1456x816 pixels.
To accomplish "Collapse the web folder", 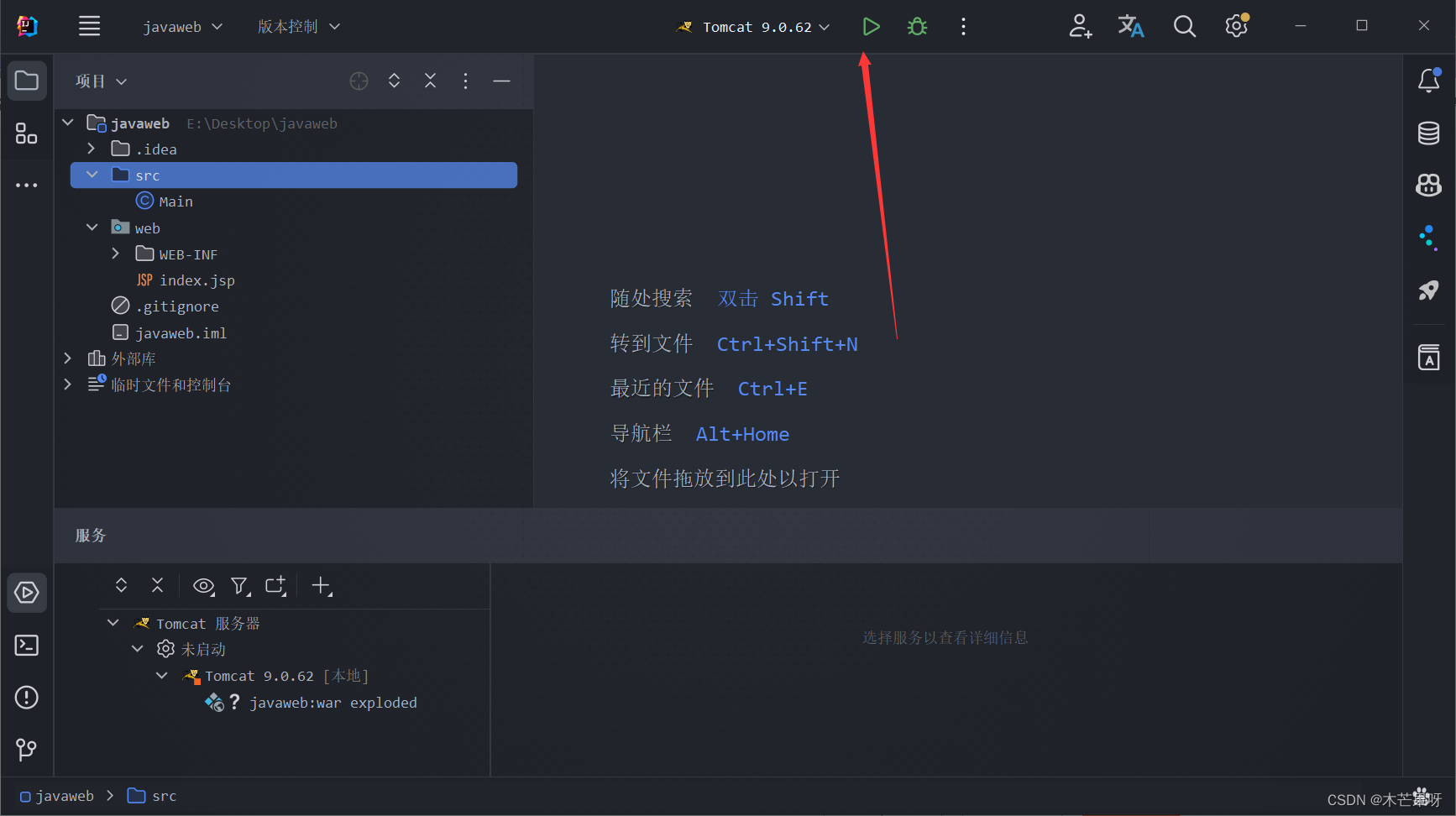I will (92, 228).
